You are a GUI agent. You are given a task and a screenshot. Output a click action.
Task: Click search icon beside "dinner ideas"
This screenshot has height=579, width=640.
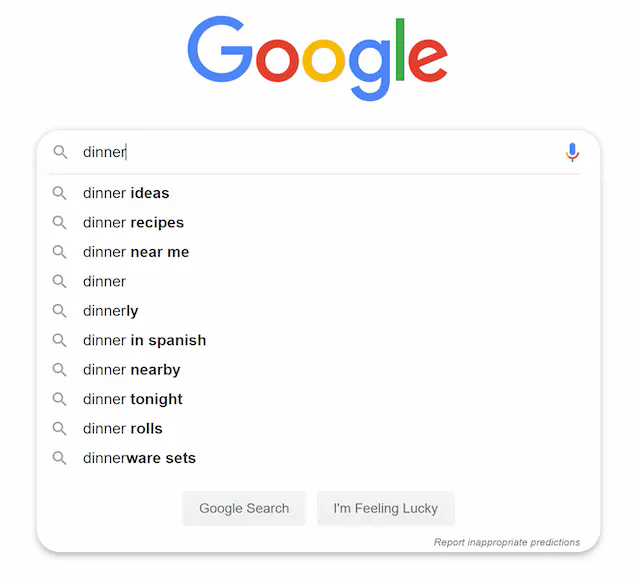[x=60, y=193]
